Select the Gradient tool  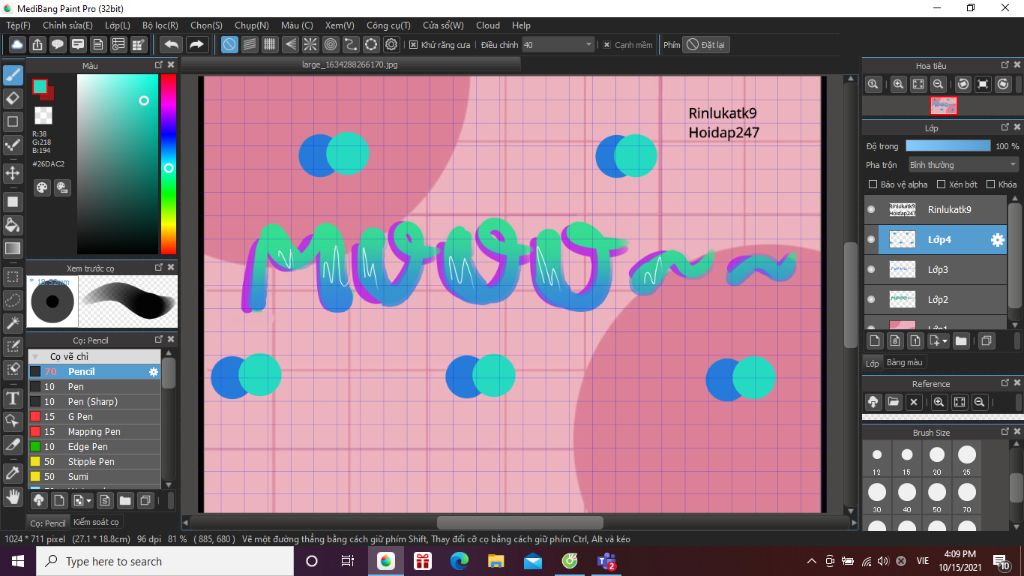pos(12,248)
